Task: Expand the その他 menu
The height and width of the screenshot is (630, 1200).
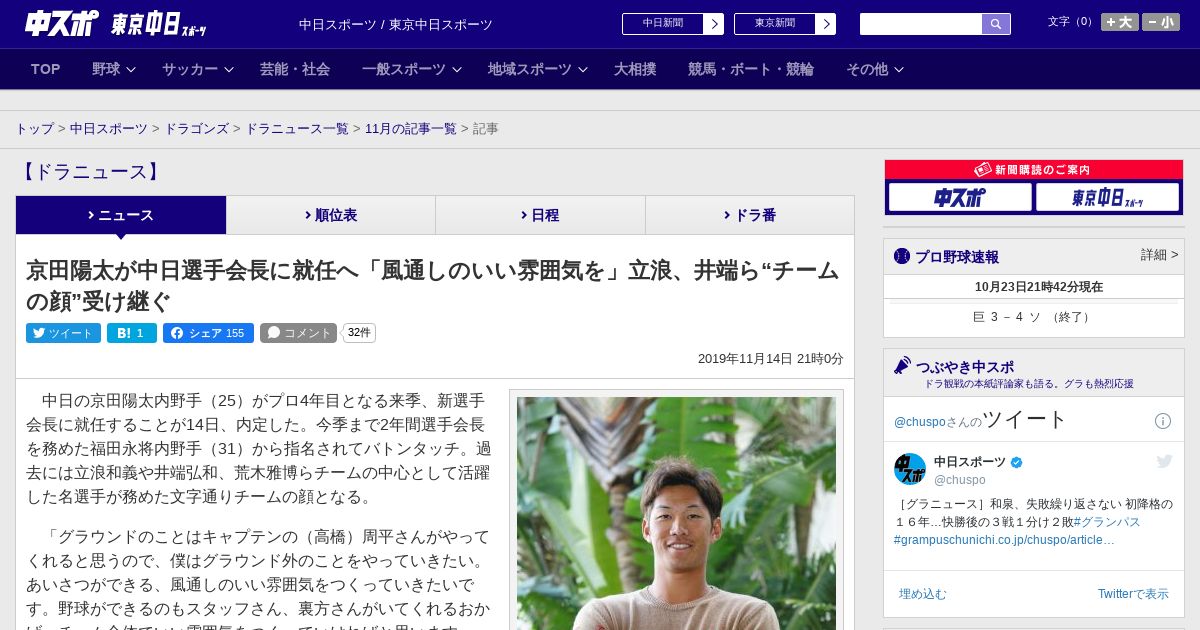Action: pos(875,69)
